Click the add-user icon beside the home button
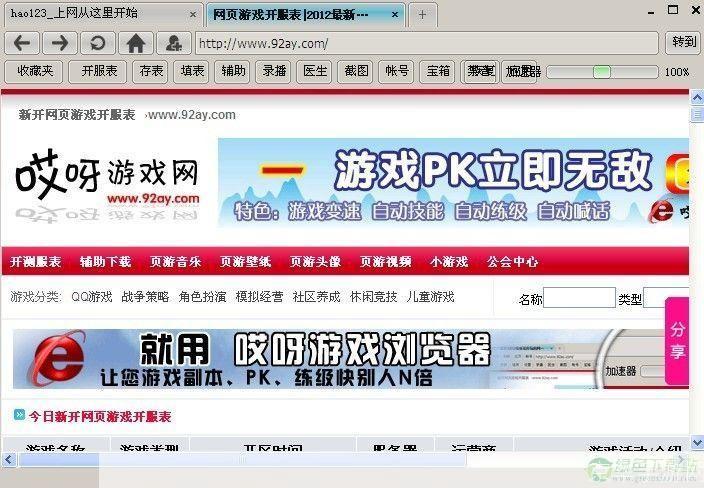704x488 pixels. 173,44
